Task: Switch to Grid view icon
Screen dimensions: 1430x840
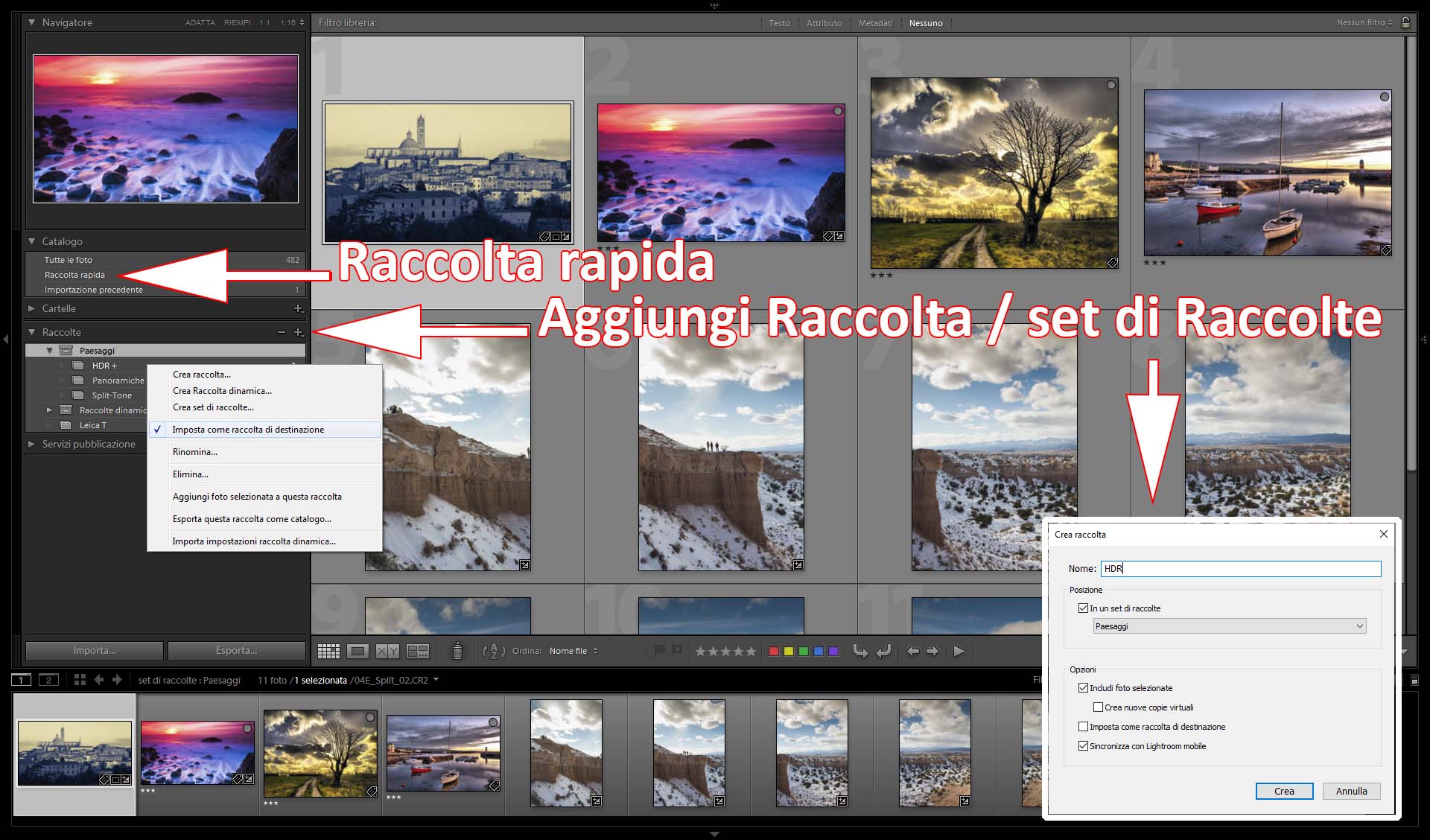Action: (328, 651)
